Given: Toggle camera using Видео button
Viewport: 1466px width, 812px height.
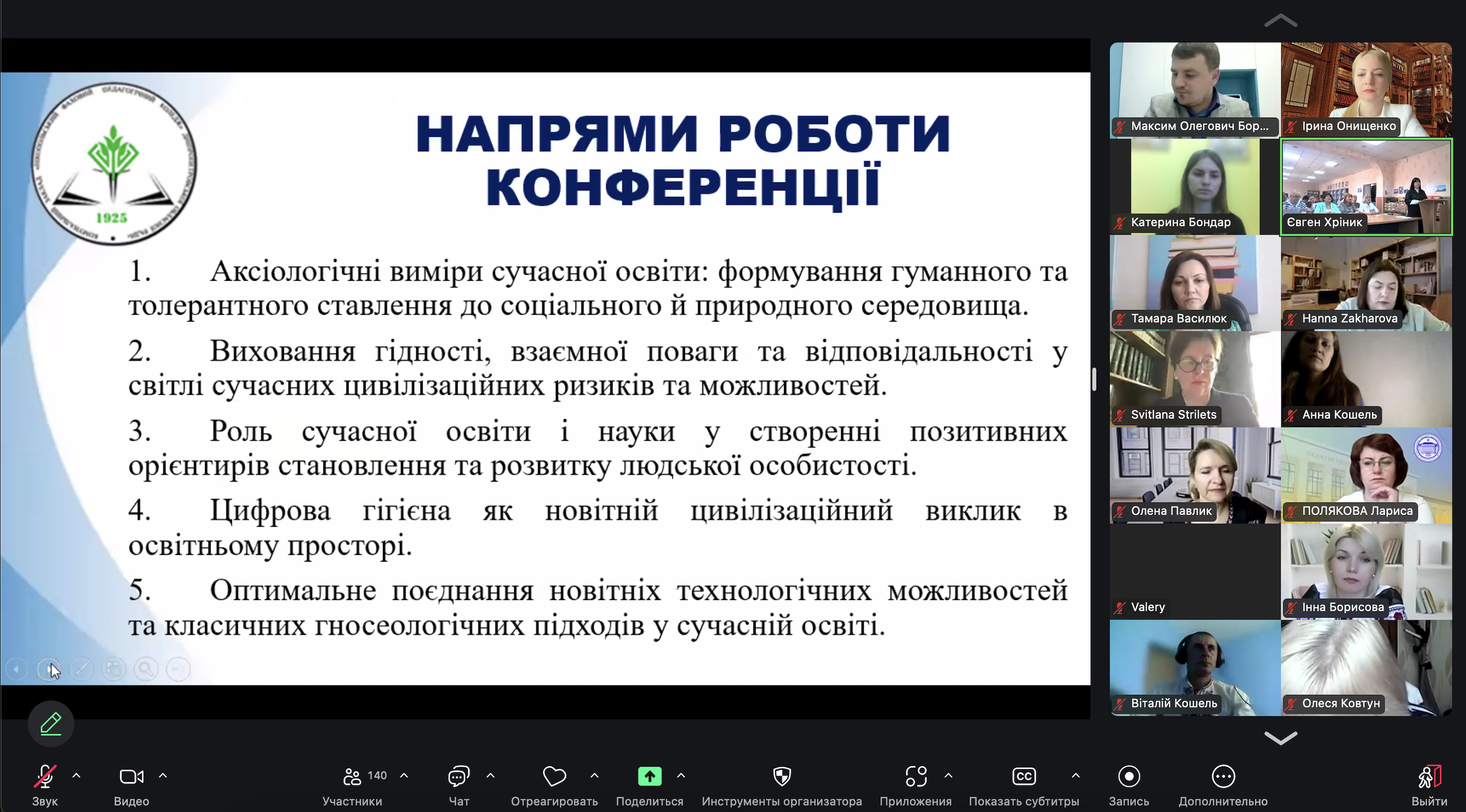Looking at the screenshot, I should coord(131,776).
